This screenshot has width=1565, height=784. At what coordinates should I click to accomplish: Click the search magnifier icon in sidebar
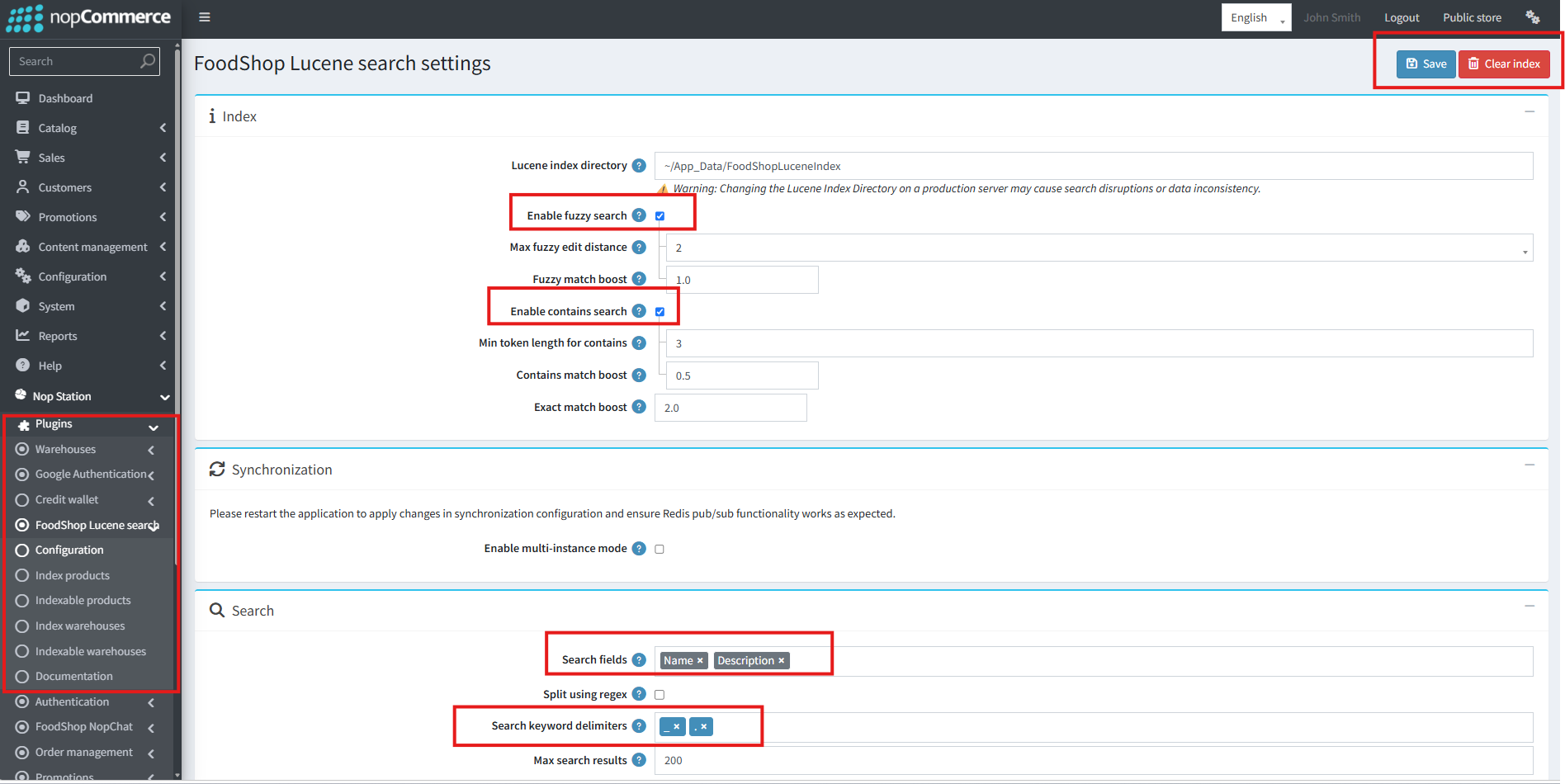tap(148, 61)
